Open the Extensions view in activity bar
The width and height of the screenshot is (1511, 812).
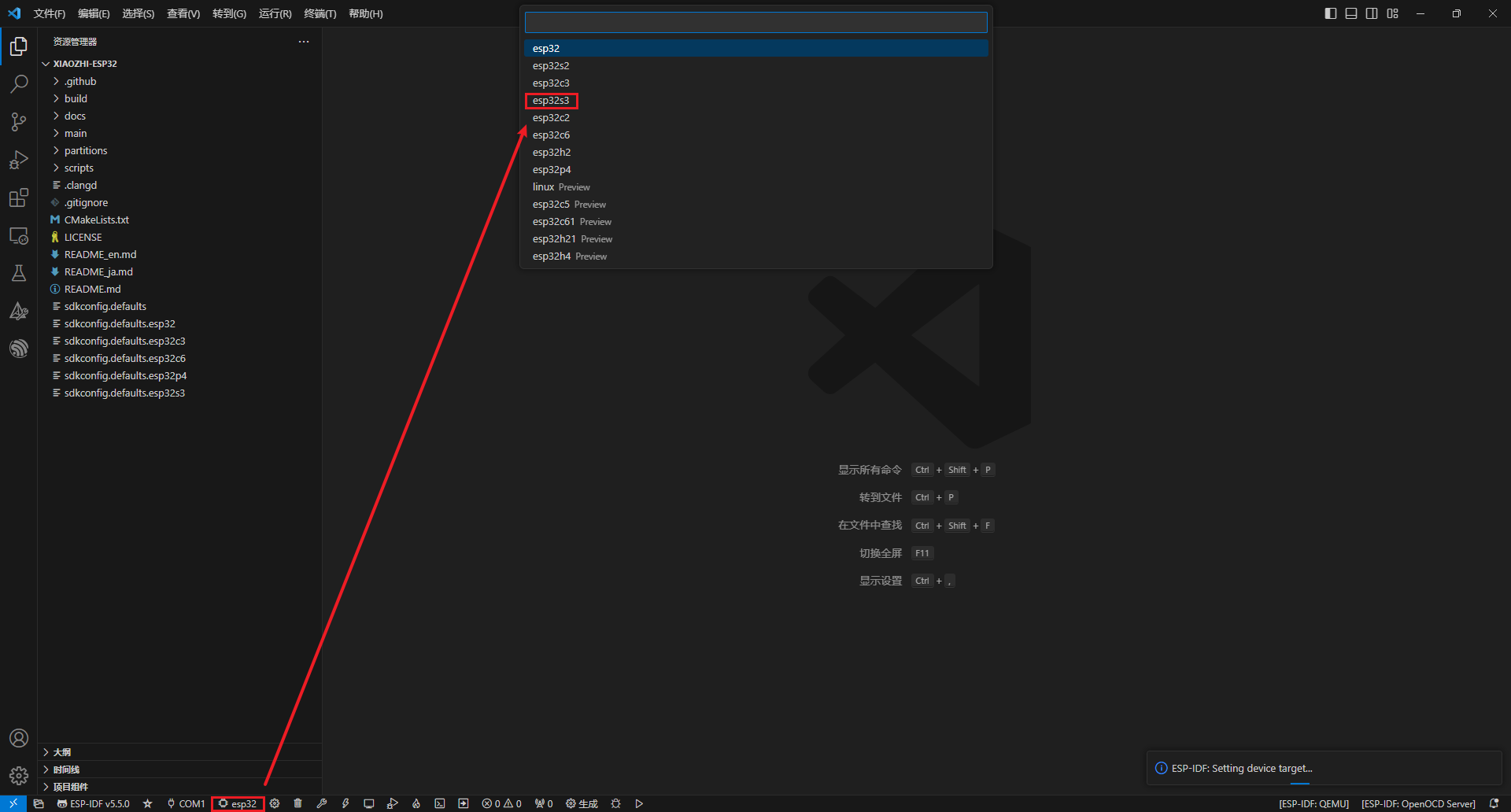point(19,197)
